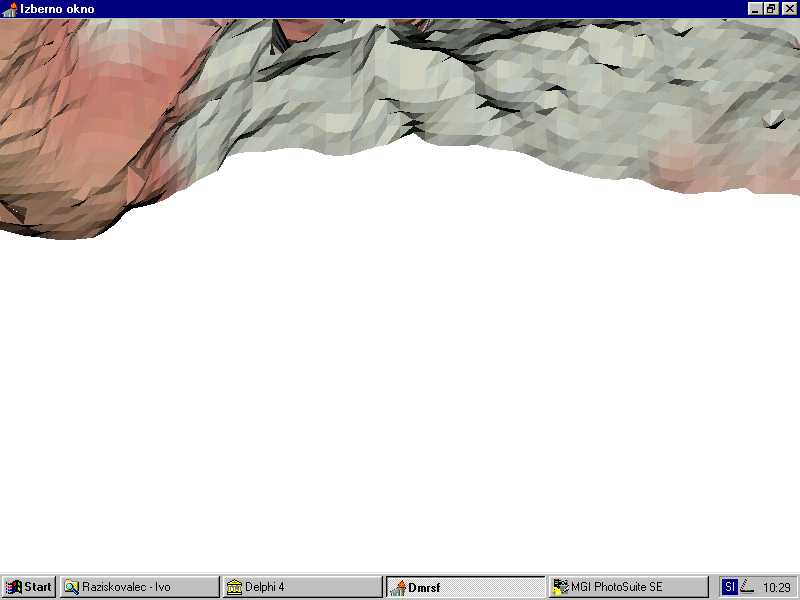The width and height of the screenshot is (800, 600).
Task: Switch to Delphi 4 taskbar button
Action: [x=302, y=587]
